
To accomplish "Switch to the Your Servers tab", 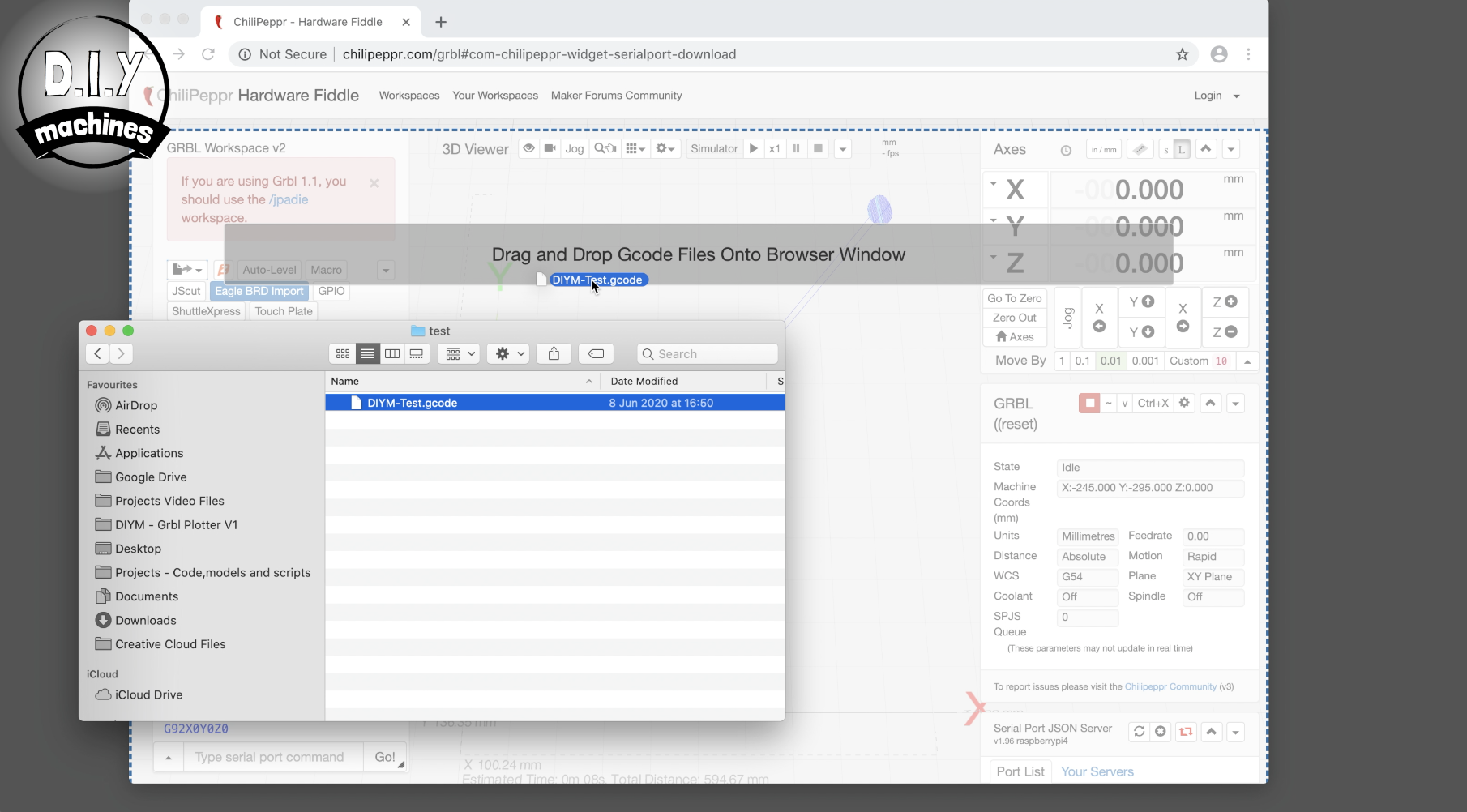I will coord(1097,771).
